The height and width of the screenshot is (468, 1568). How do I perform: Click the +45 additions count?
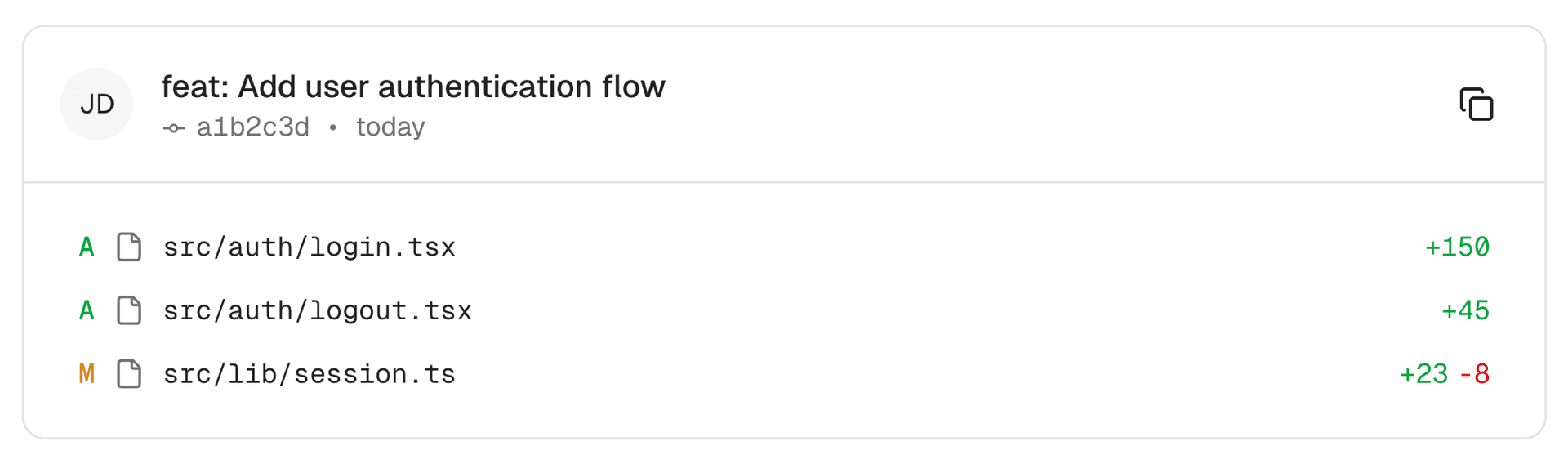click(x=1465, y=310)
